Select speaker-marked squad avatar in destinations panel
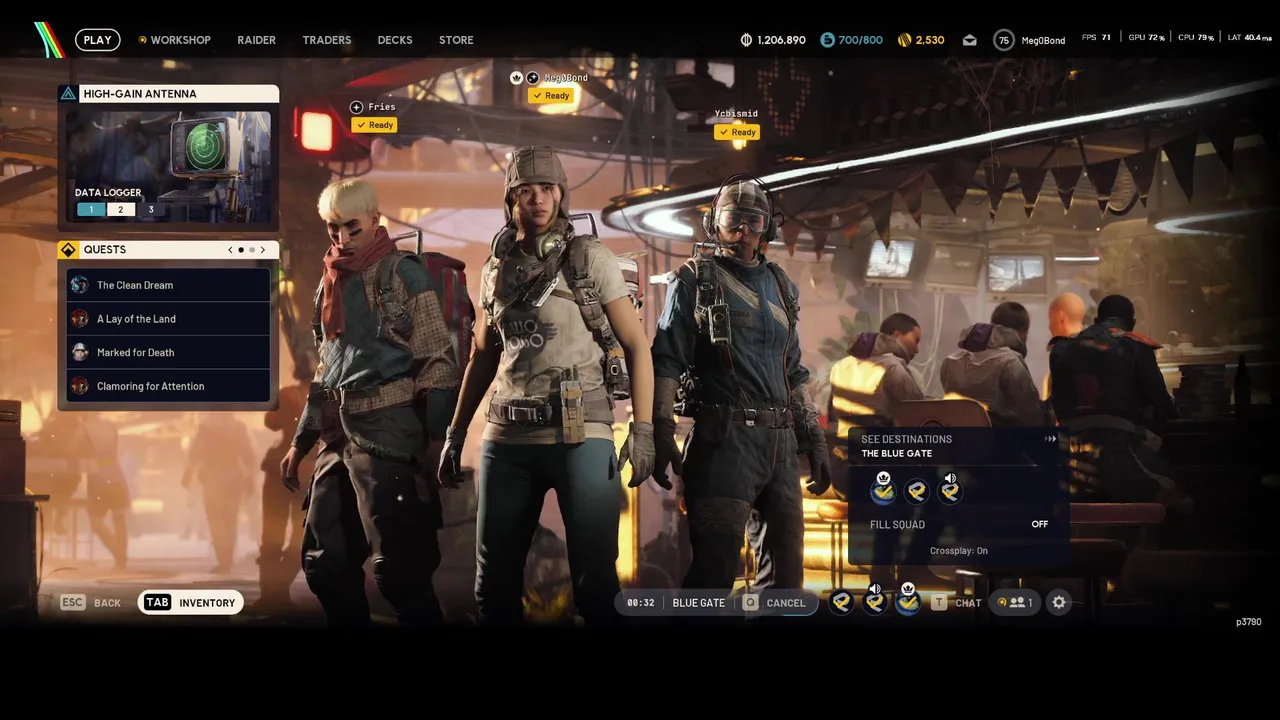Screen dimensions: 1280x720 (950, 489)
